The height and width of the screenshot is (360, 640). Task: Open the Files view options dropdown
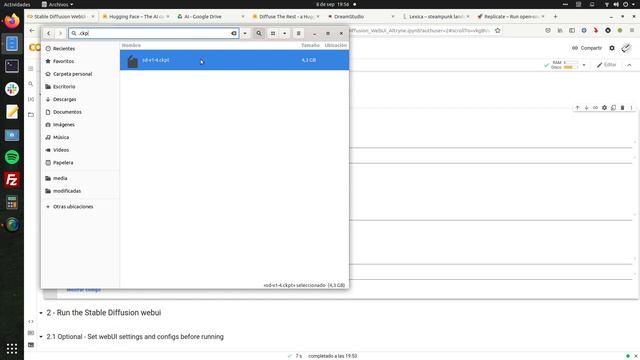click(x=284, y=33)
